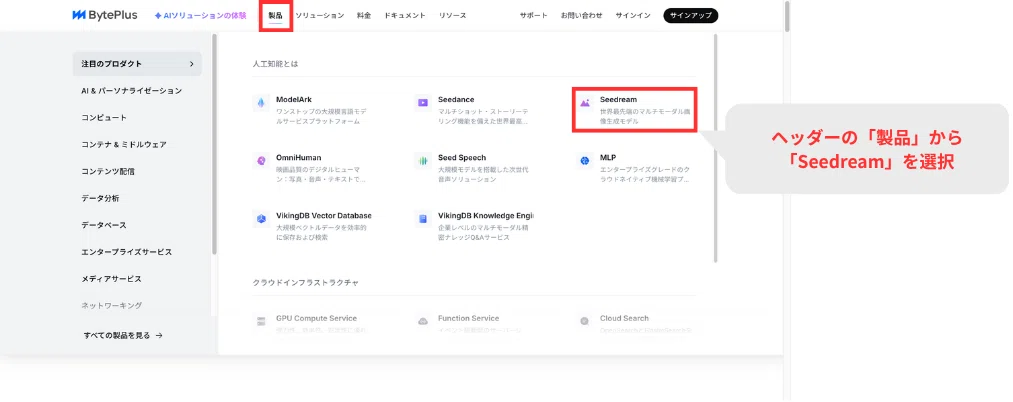Open the OmniHuman product icon

[x=261, y=161]
